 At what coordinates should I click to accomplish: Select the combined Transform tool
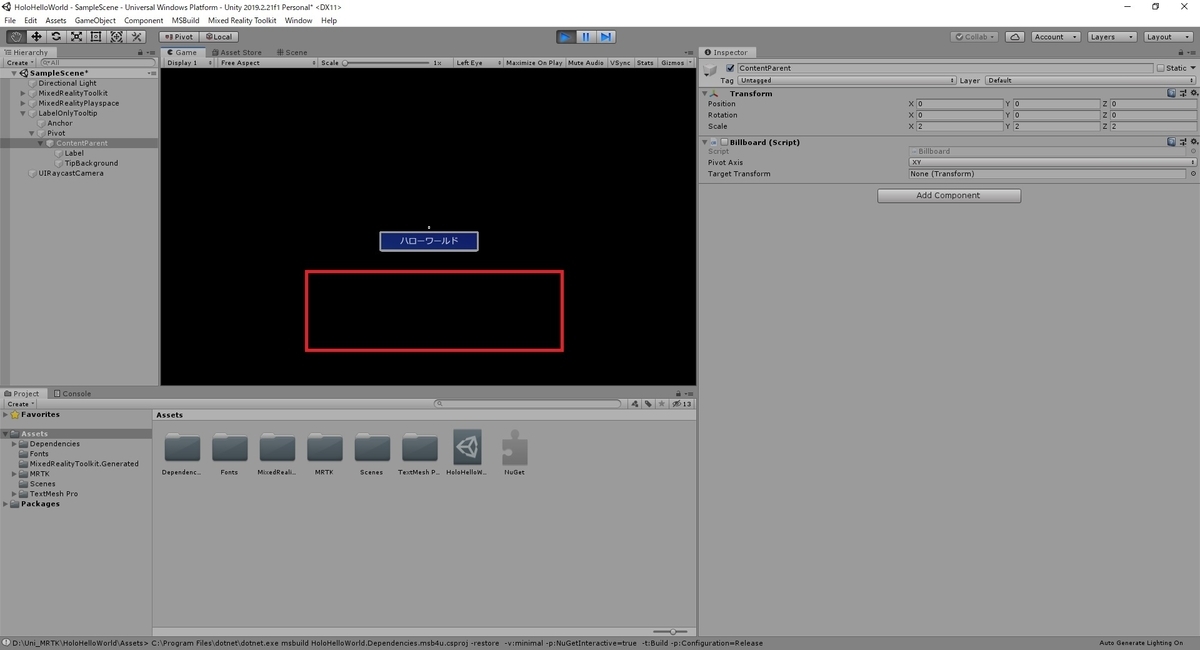[116, 37]
